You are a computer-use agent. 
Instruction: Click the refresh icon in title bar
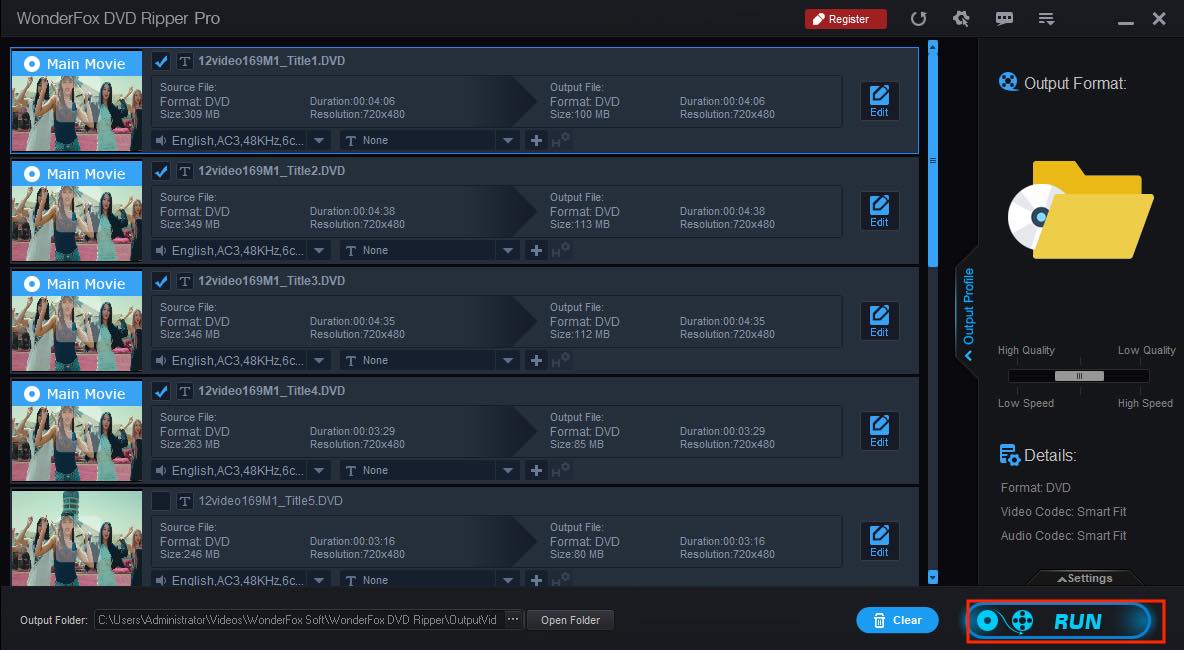(918, 19)
